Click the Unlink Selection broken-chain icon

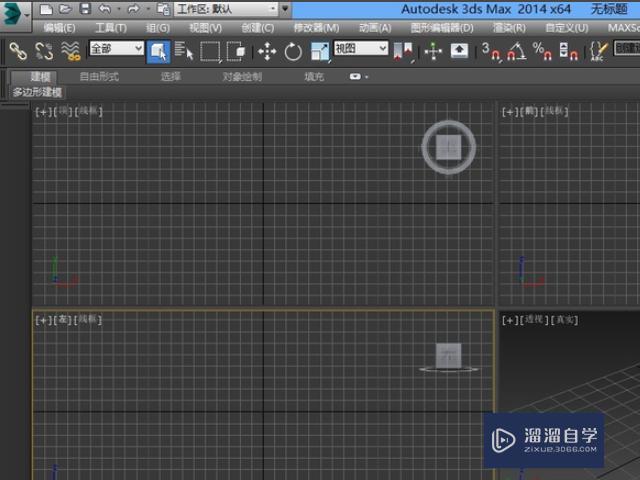click(43, 49)
